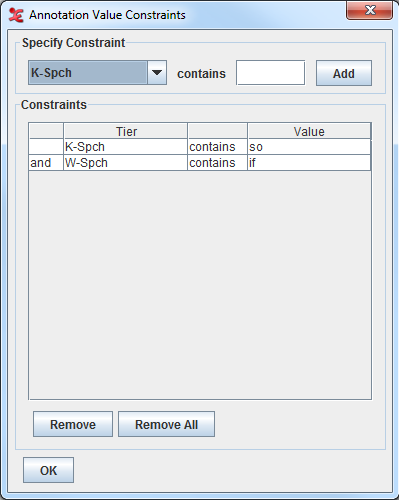Close the Annotation Value Constraints dialog
The height and width of the screenshot is (500, 399).
tap(369, 10)
